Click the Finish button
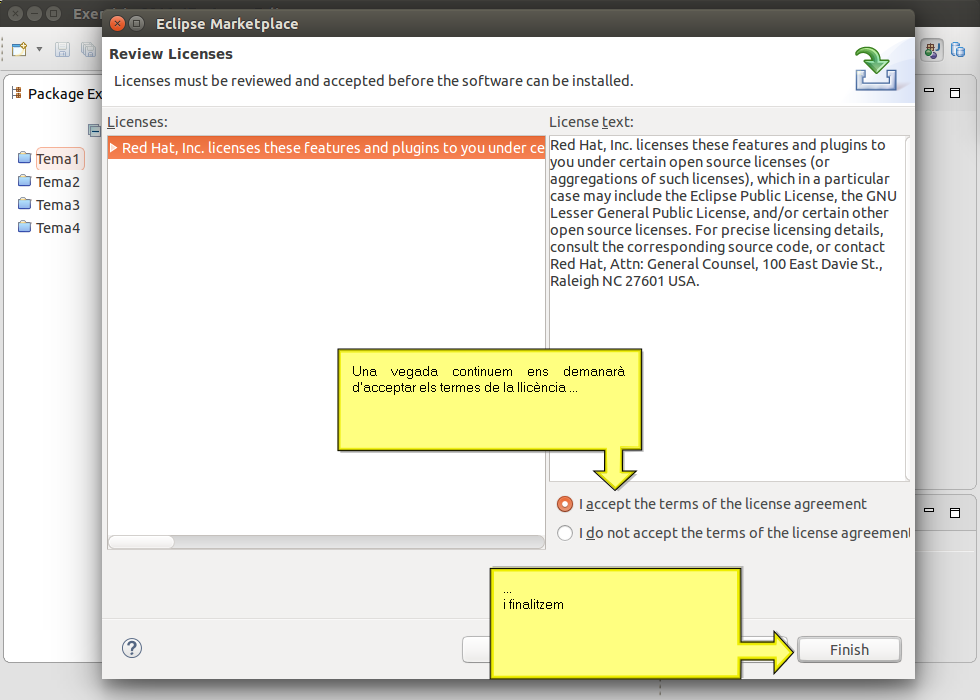 849,649
